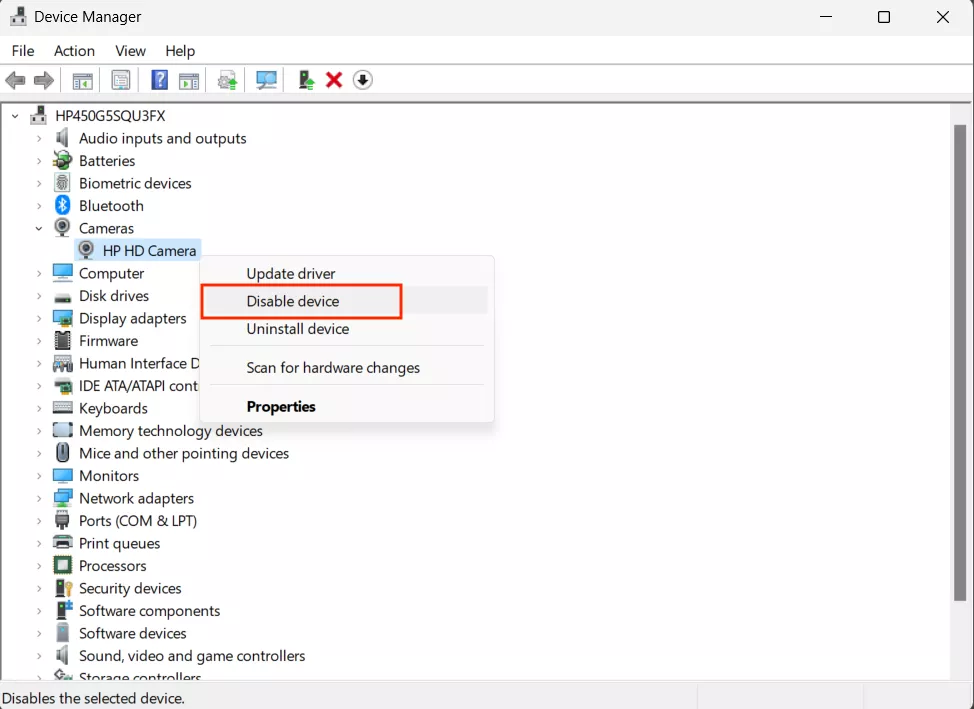Viewport: 974px width, 709px height.
Task: Open the Action menu
Action: pos(75,51)
